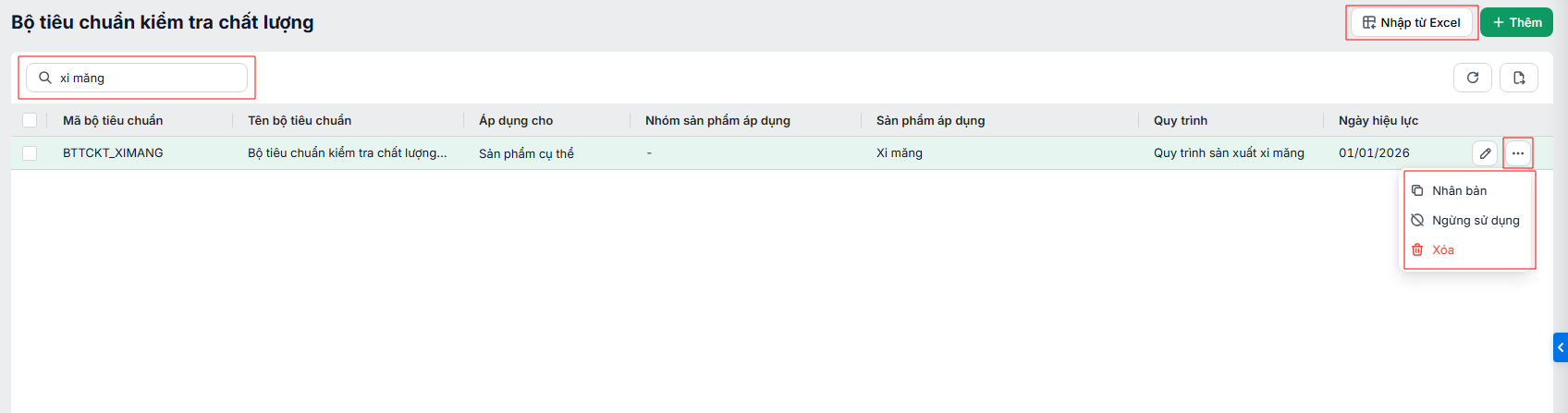Image resolution: width=1568 pixels, height=413 pixels.
Task: Click the duplicate icon beside Nhân bản
Action: pyautogui.click(x=1417, y=190)
